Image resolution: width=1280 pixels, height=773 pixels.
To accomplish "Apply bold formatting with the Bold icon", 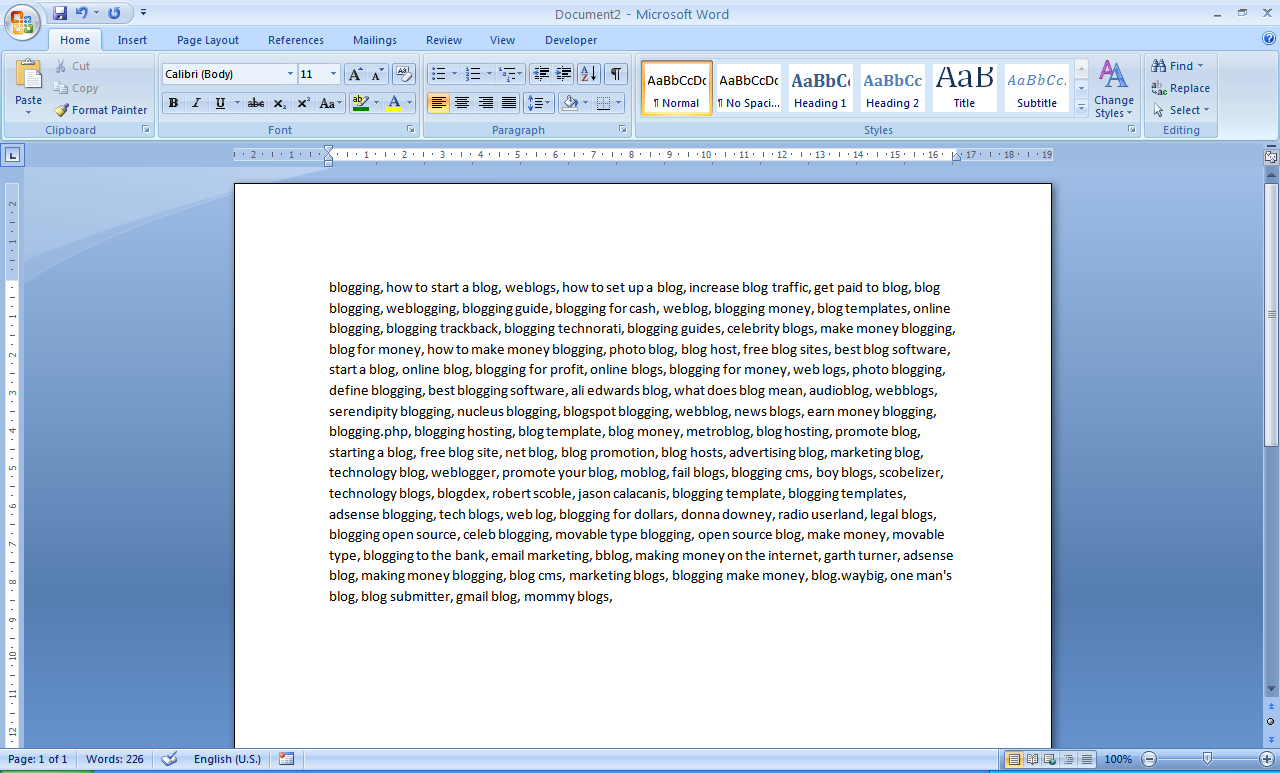I will pos(172,103).
